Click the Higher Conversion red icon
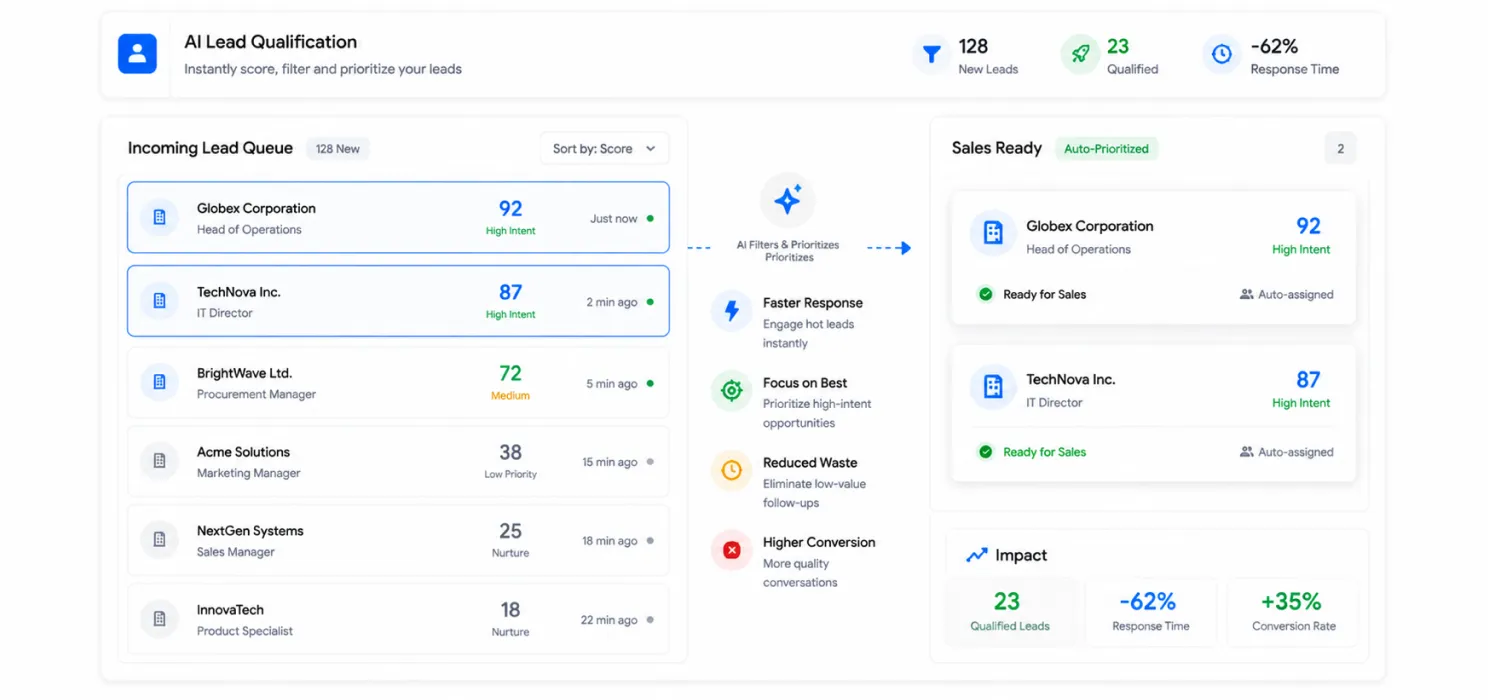 click(731, 550)
